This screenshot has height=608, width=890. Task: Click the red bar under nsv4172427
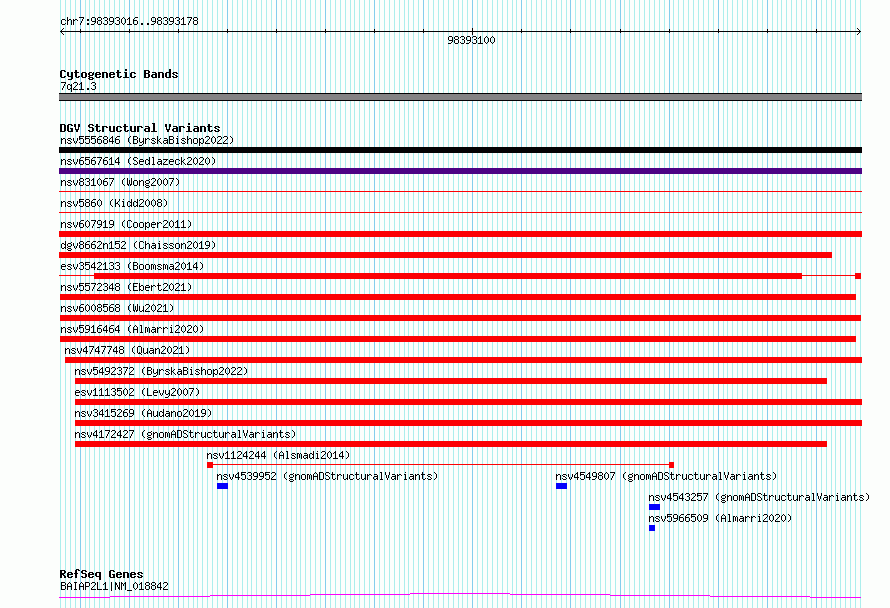point(451,444)
